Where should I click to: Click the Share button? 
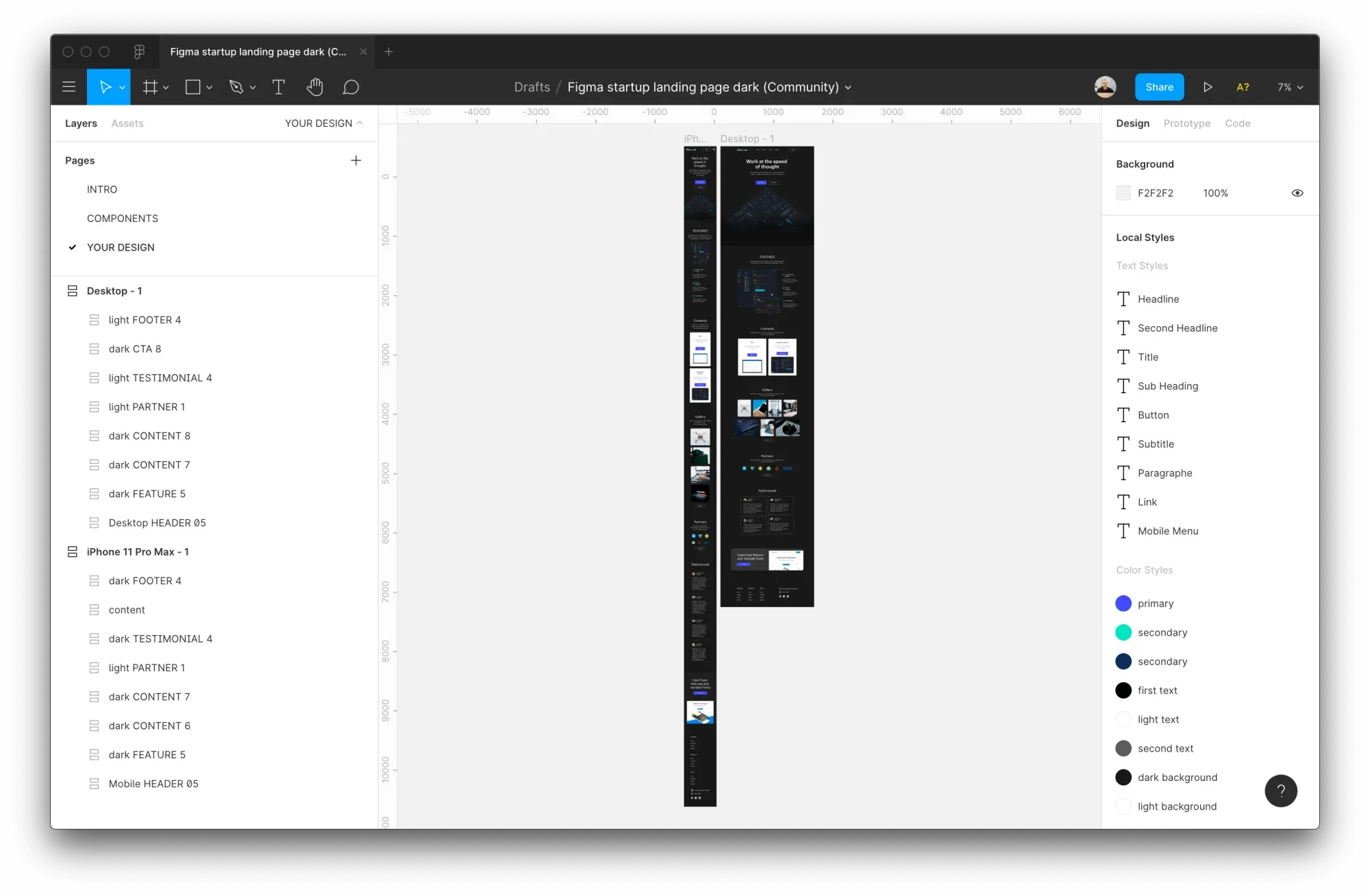pyautogui.click(x=1159, y=87)
